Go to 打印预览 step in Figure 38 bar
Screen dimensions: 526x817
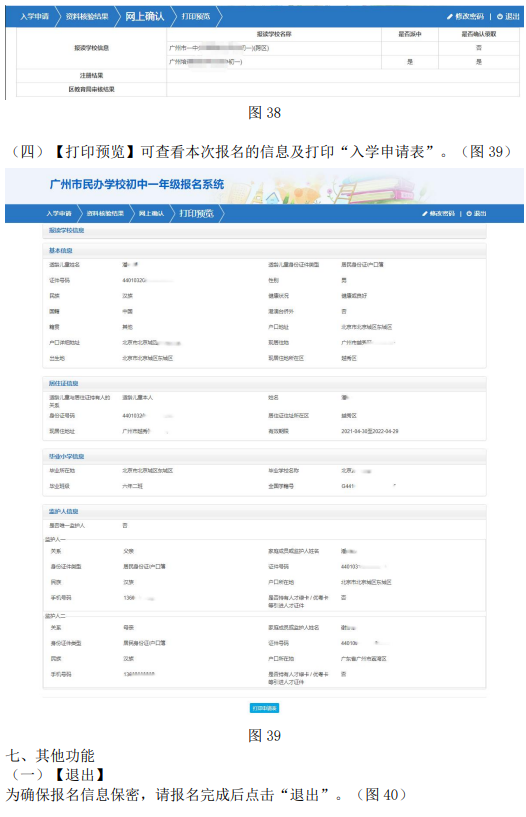point(196,17)
